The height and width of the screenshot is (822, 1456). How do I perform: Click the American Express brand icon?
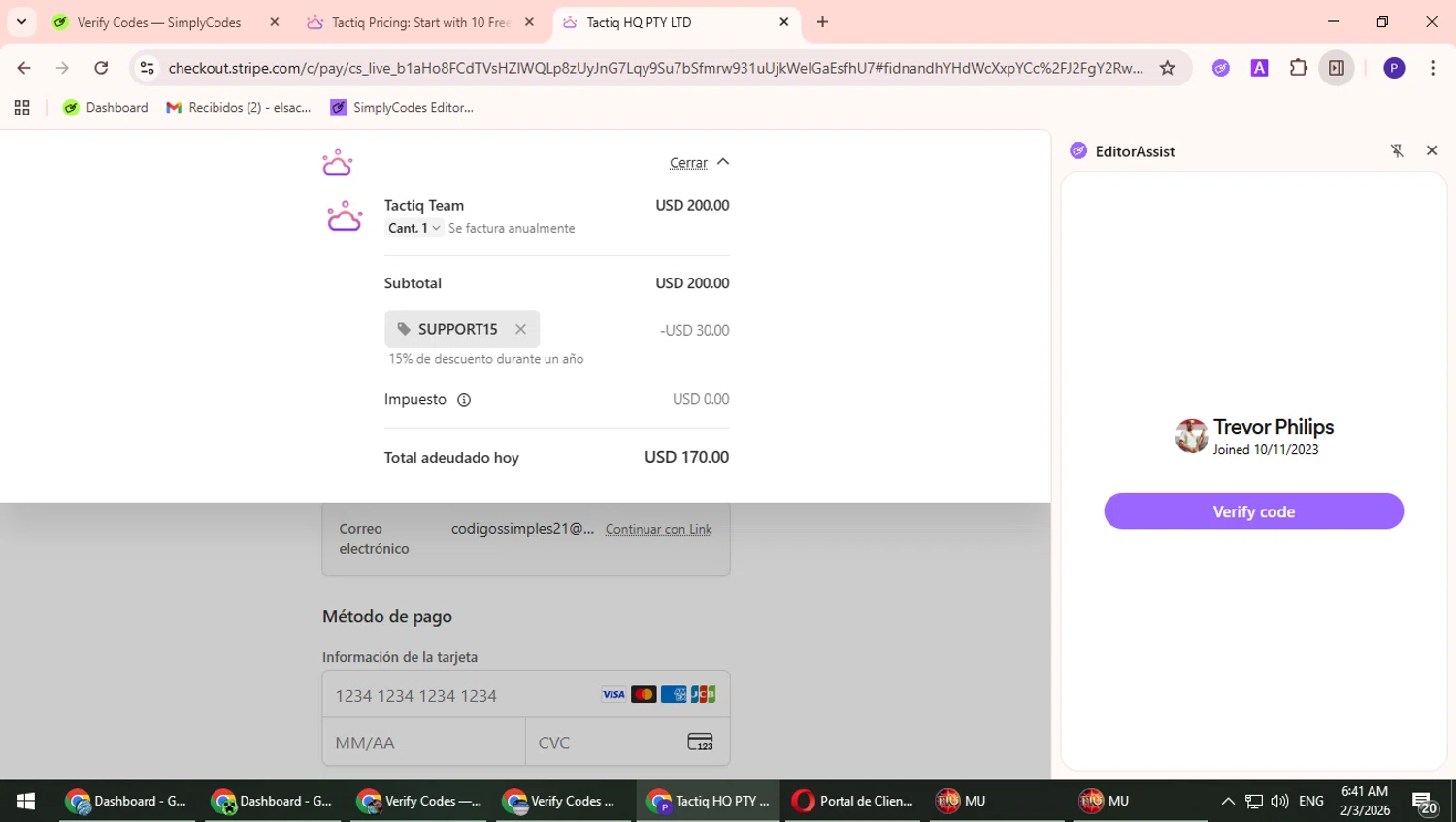click(x=674, y=694)
